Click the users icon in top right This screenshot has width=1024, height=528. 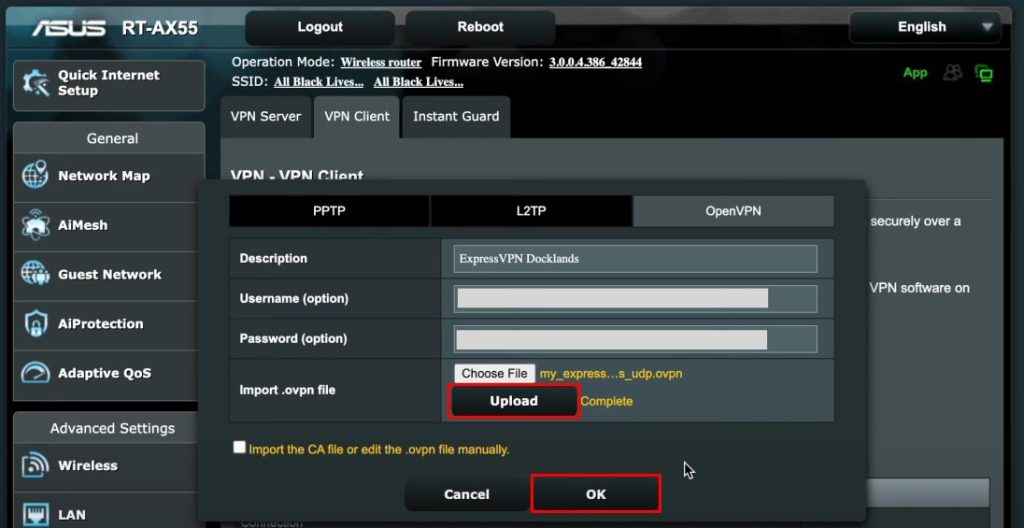coord(953,73)
